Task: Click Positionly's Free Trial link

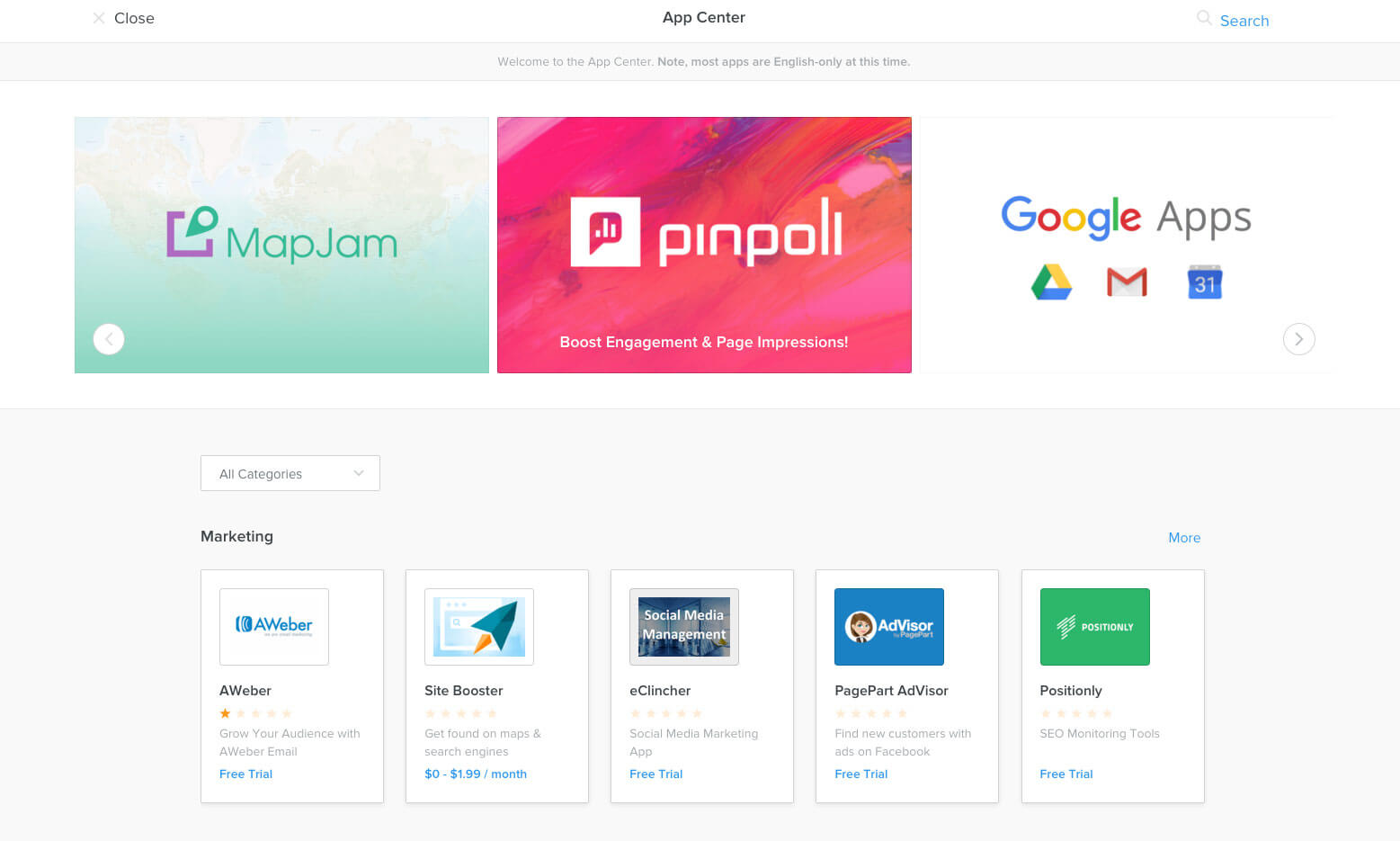Action: click(1066, 774)
